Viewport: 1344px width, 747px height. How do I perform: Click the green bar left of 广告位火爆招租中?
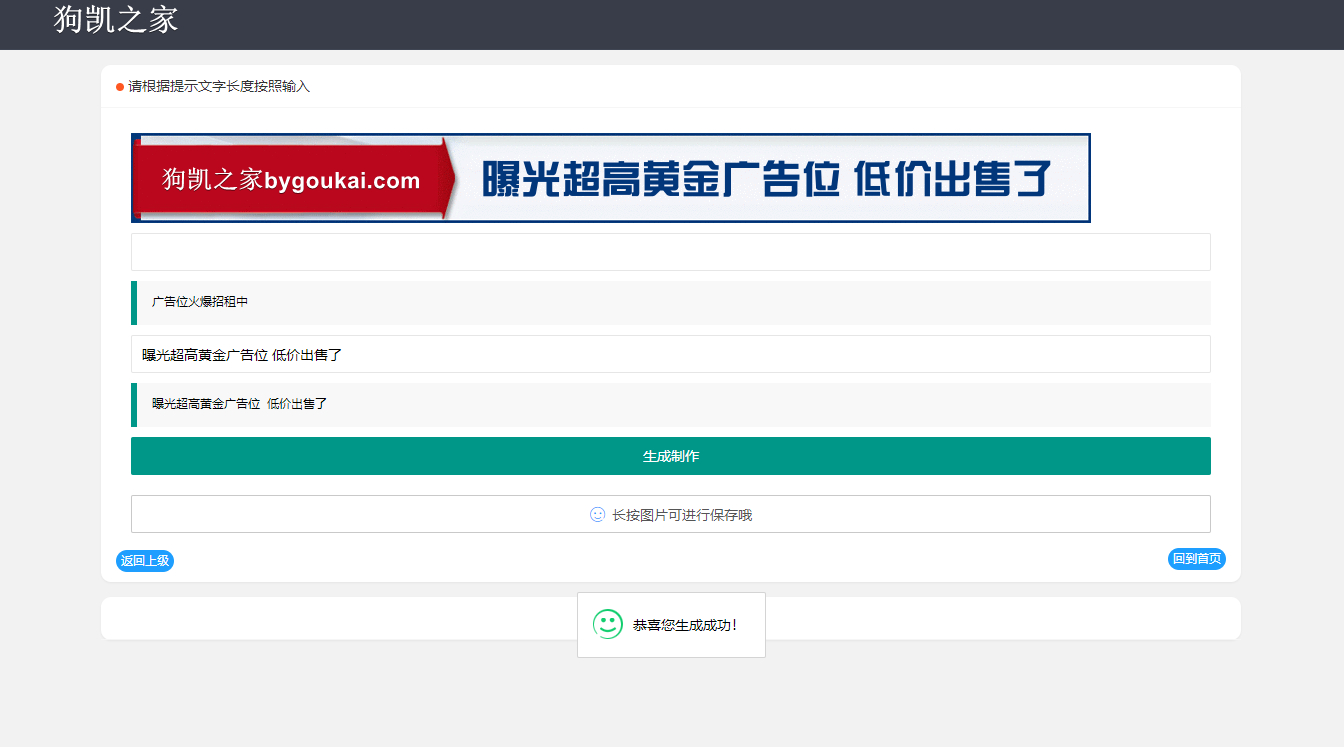134,303
